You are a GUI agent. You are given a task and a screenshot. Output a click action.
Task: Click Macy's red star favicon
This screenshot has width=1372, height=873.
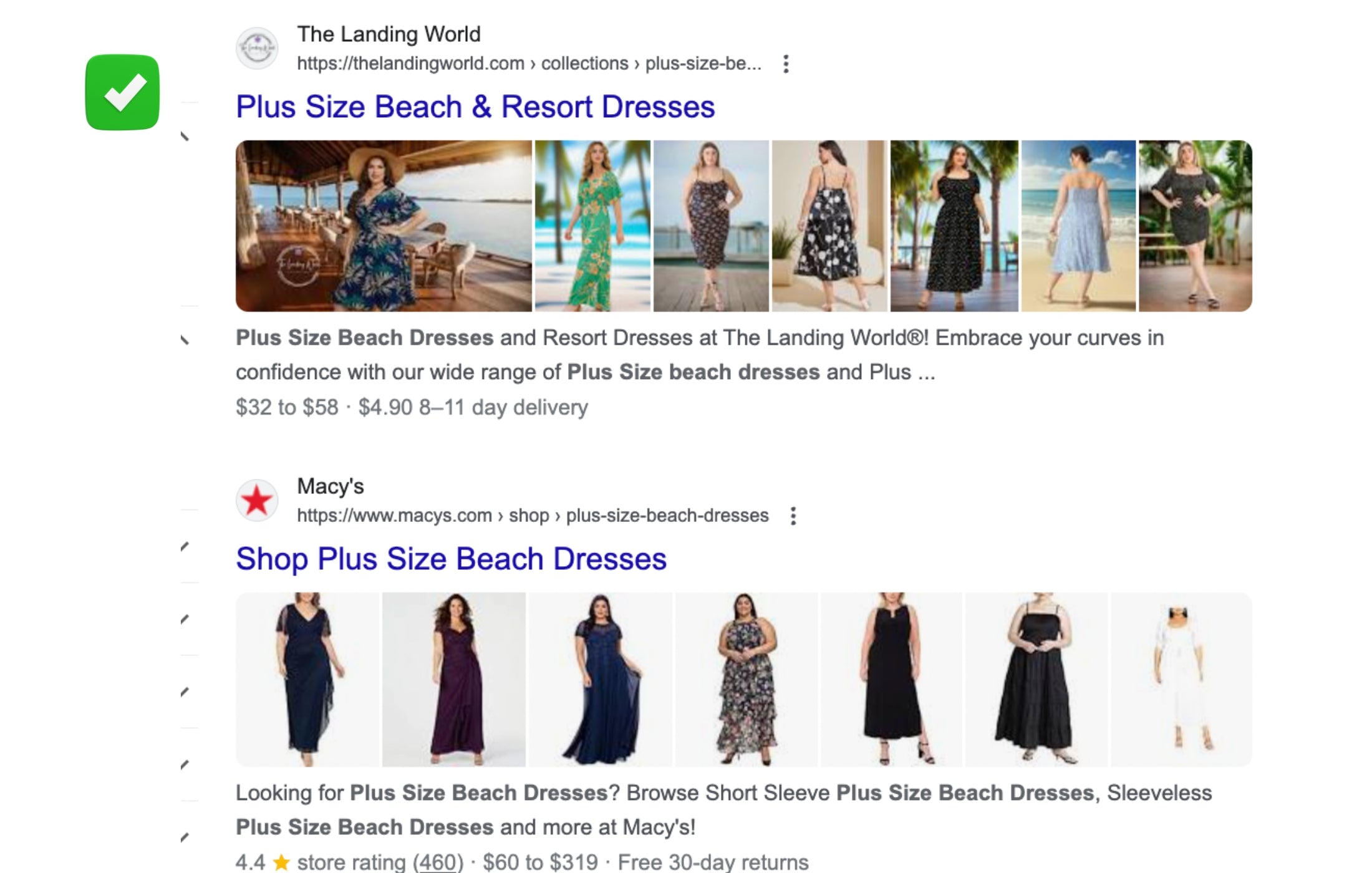[x=257, y=501]
